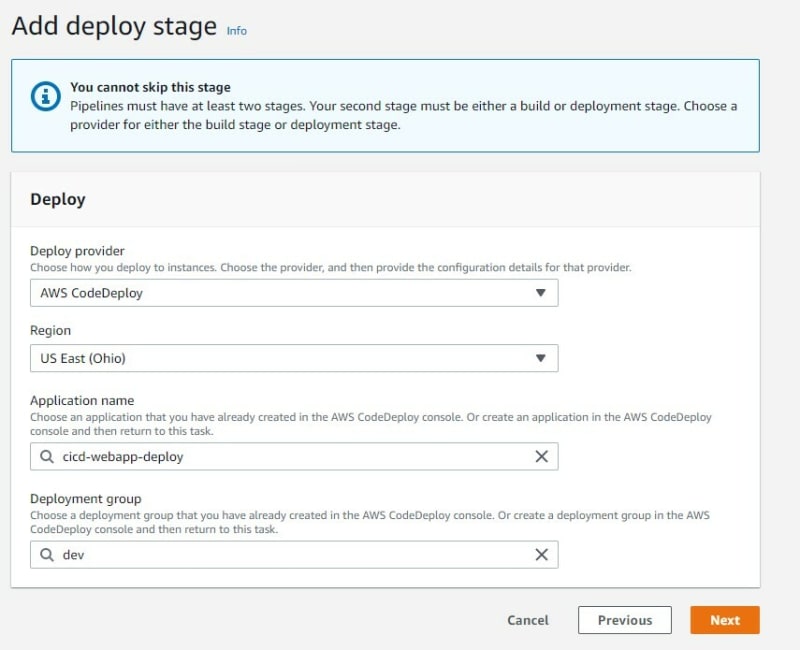
Task: Click the Application name label
Action: point(82,401)
